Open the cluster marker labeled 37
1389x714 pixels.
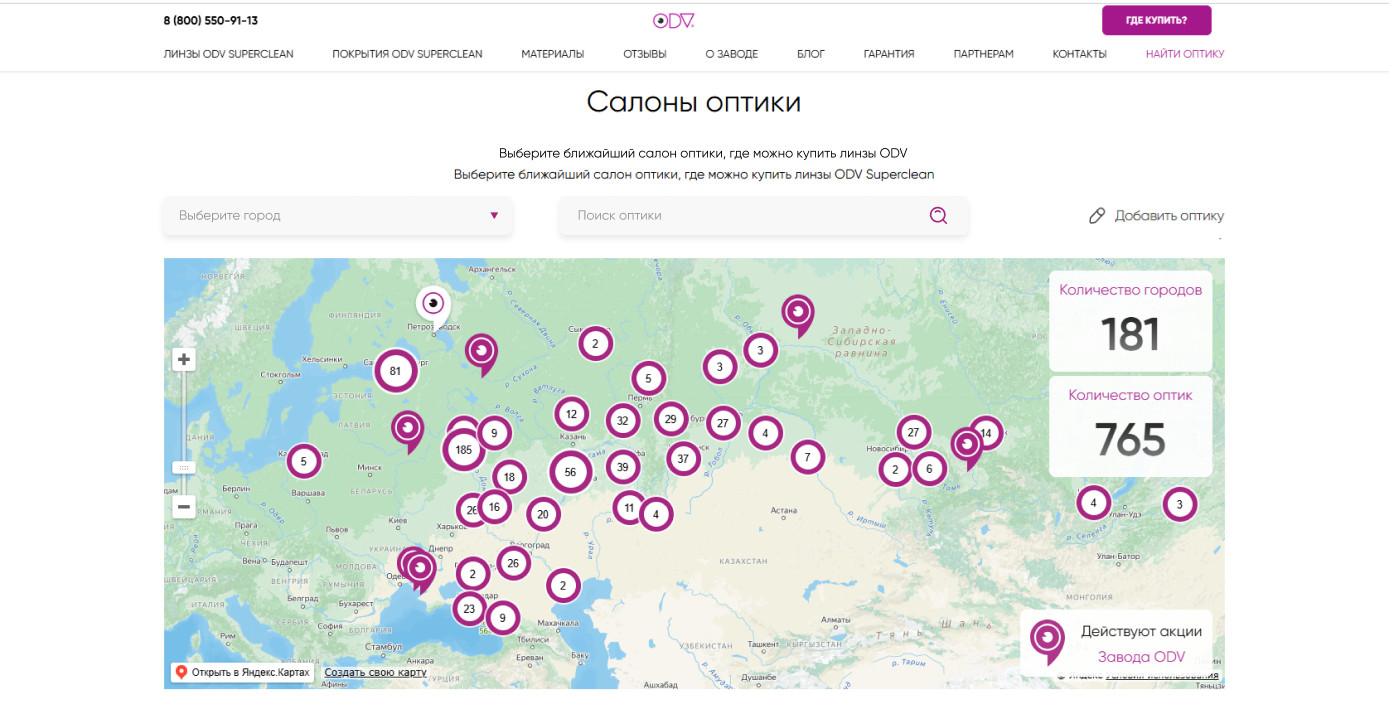[684, 459]
